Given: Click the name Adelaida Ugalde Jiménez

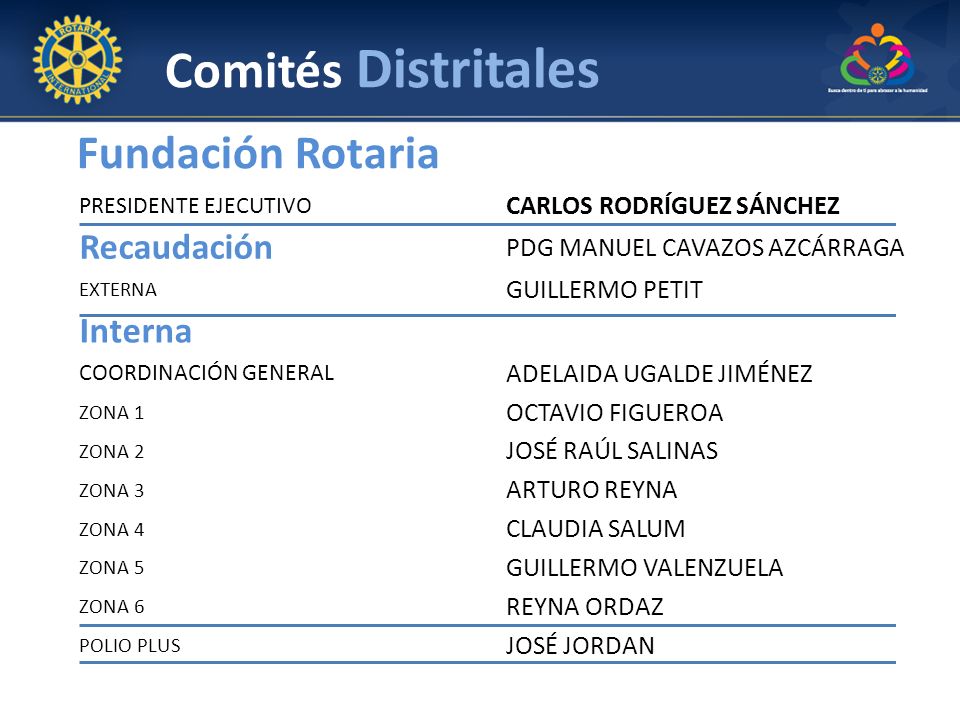Looking at the screenshot, I should point(659,373).
